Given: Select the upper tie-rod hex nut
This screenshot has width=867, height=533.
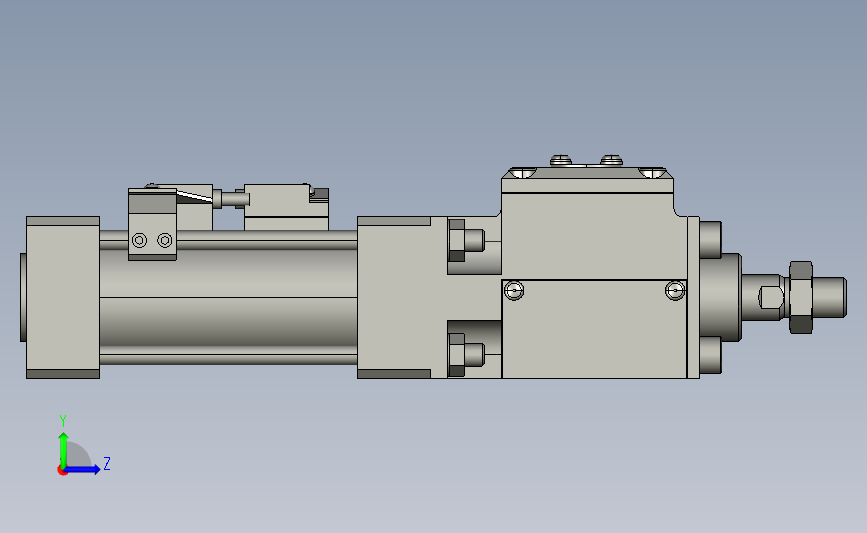Looking at the screenshot, I should 457,241.
